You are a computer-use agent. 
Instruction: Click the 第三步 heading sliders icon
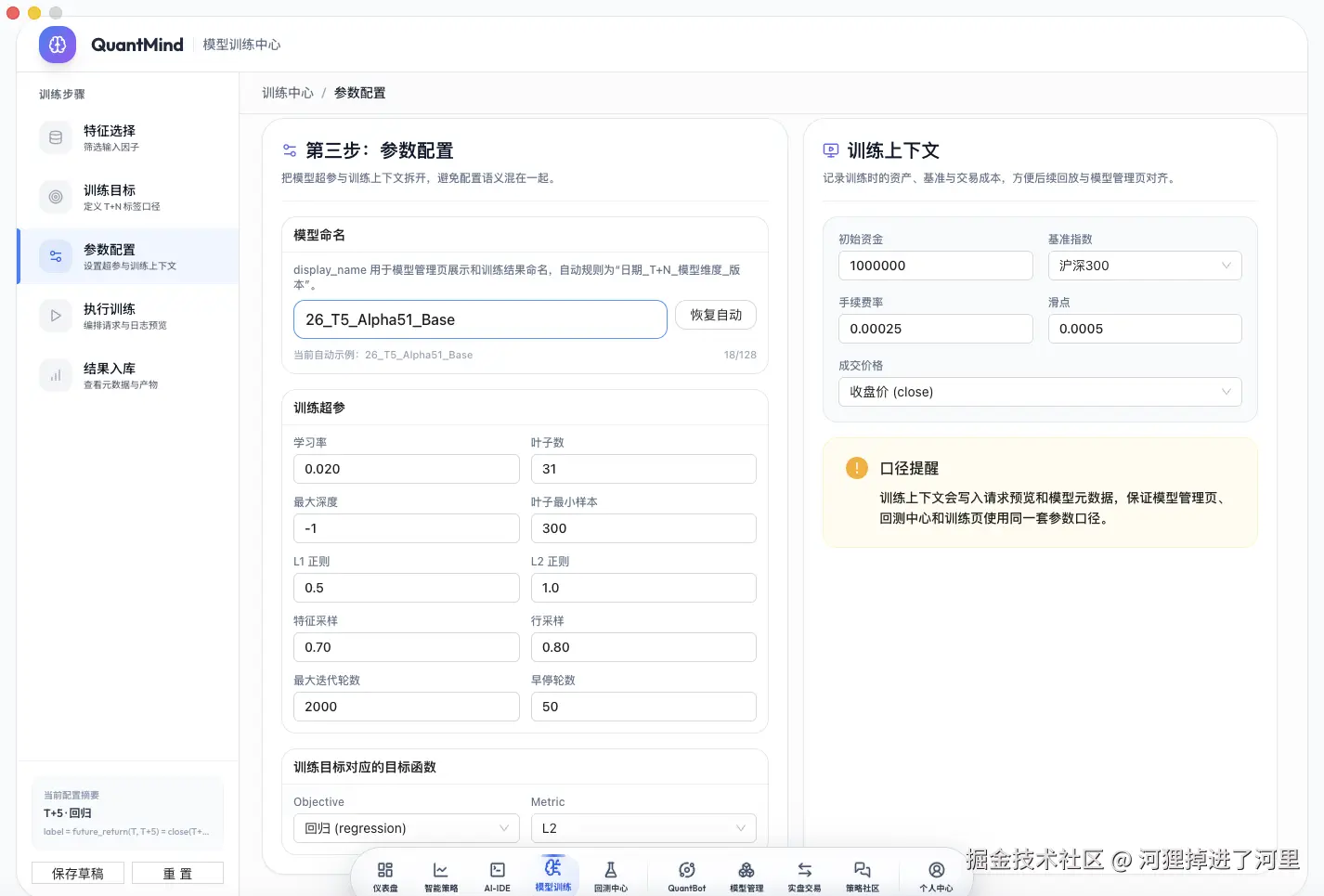pyautogui.click(x=290, y=150)
